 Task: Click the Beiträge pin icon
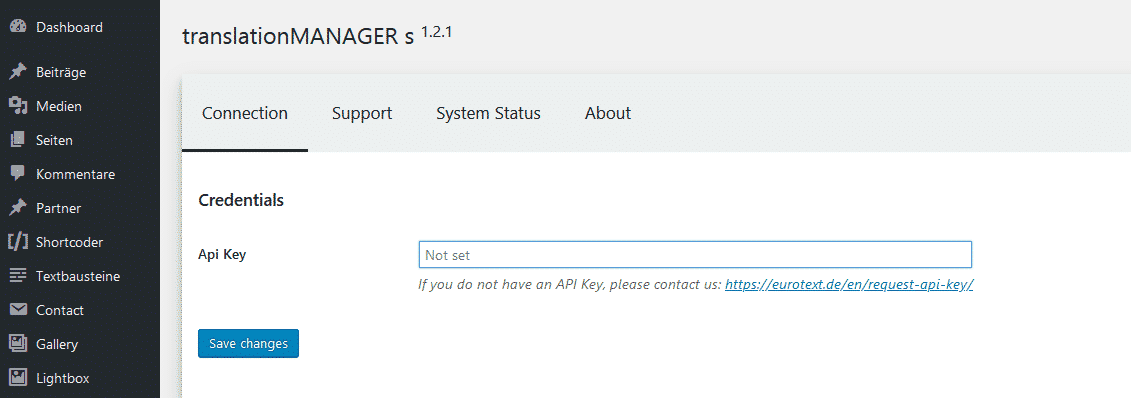tap(17, 72)
